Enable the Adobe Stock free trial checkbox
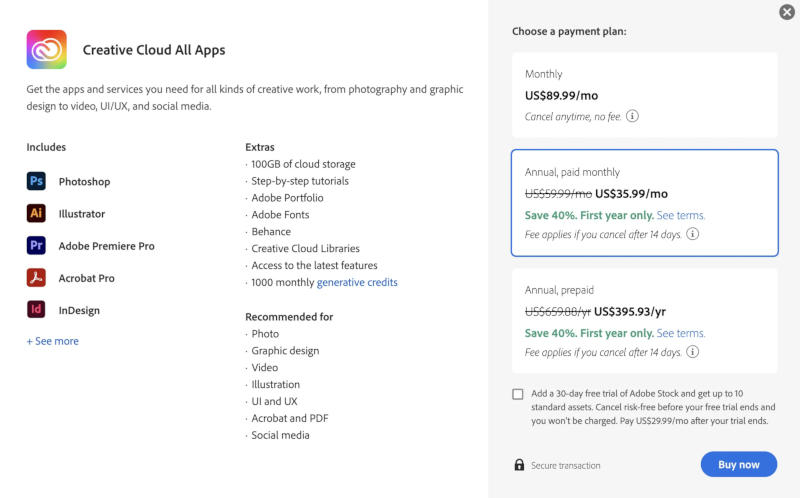The width and height of the screenshot is (800, 498). pos(518,394)
